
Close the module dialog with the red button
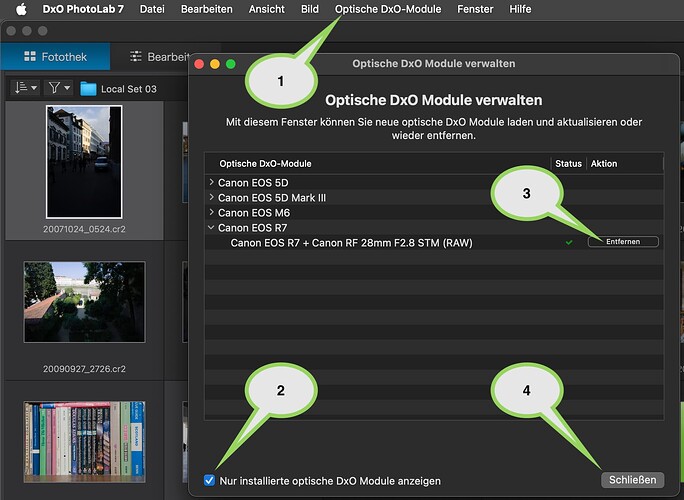[x=199, y=64]
